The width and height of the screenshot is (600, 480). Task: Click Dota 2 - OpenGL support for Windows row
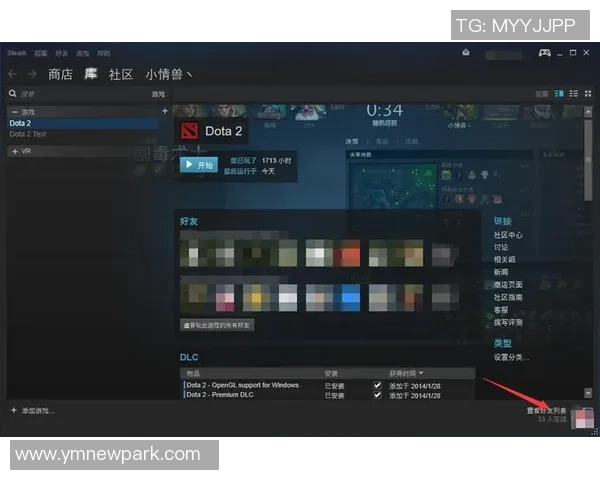[329, 385]
